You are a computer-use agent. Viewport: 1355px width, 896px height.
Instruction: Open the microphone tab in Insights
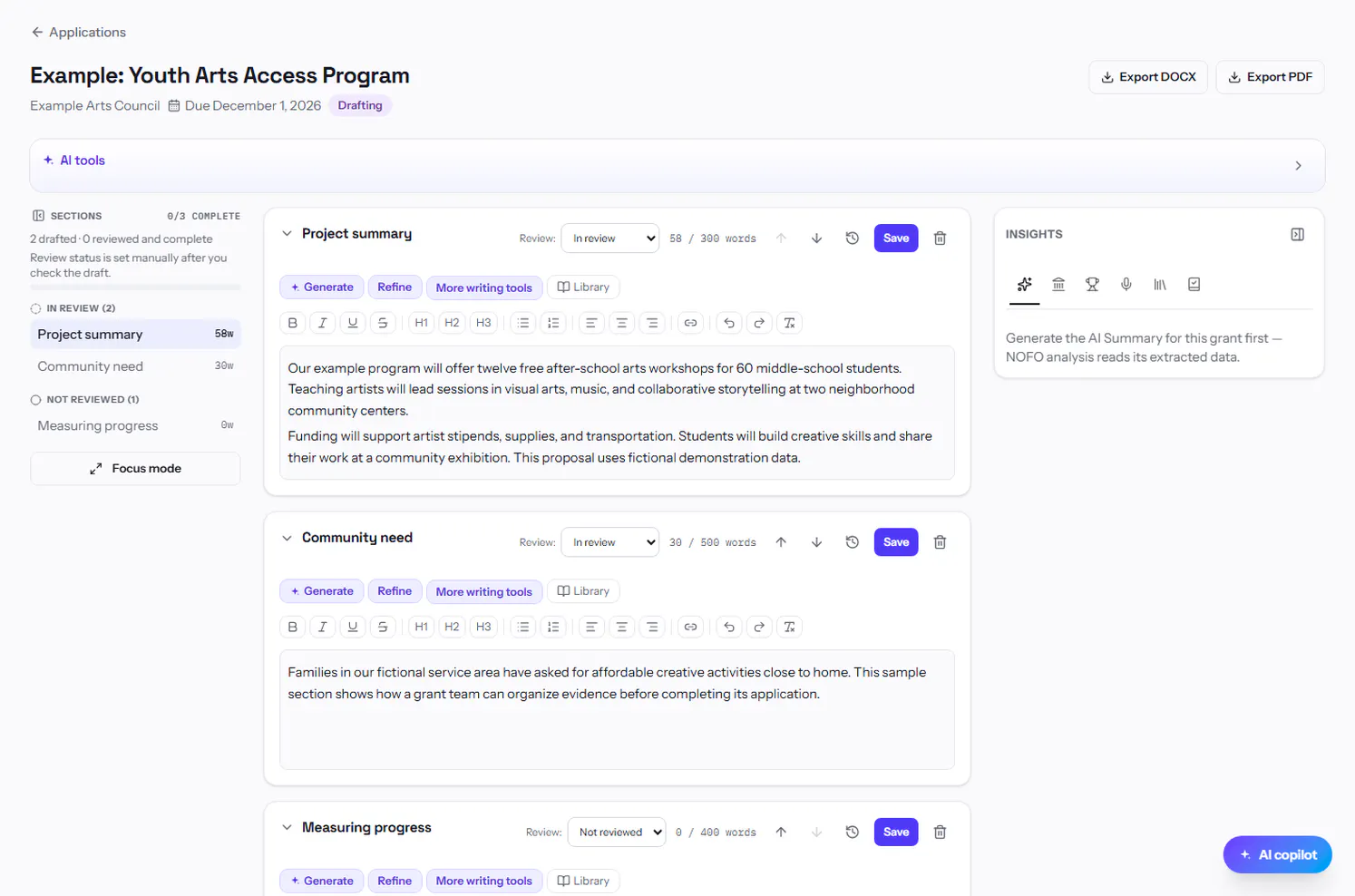pyautogui.click(x=1126, y=285)
